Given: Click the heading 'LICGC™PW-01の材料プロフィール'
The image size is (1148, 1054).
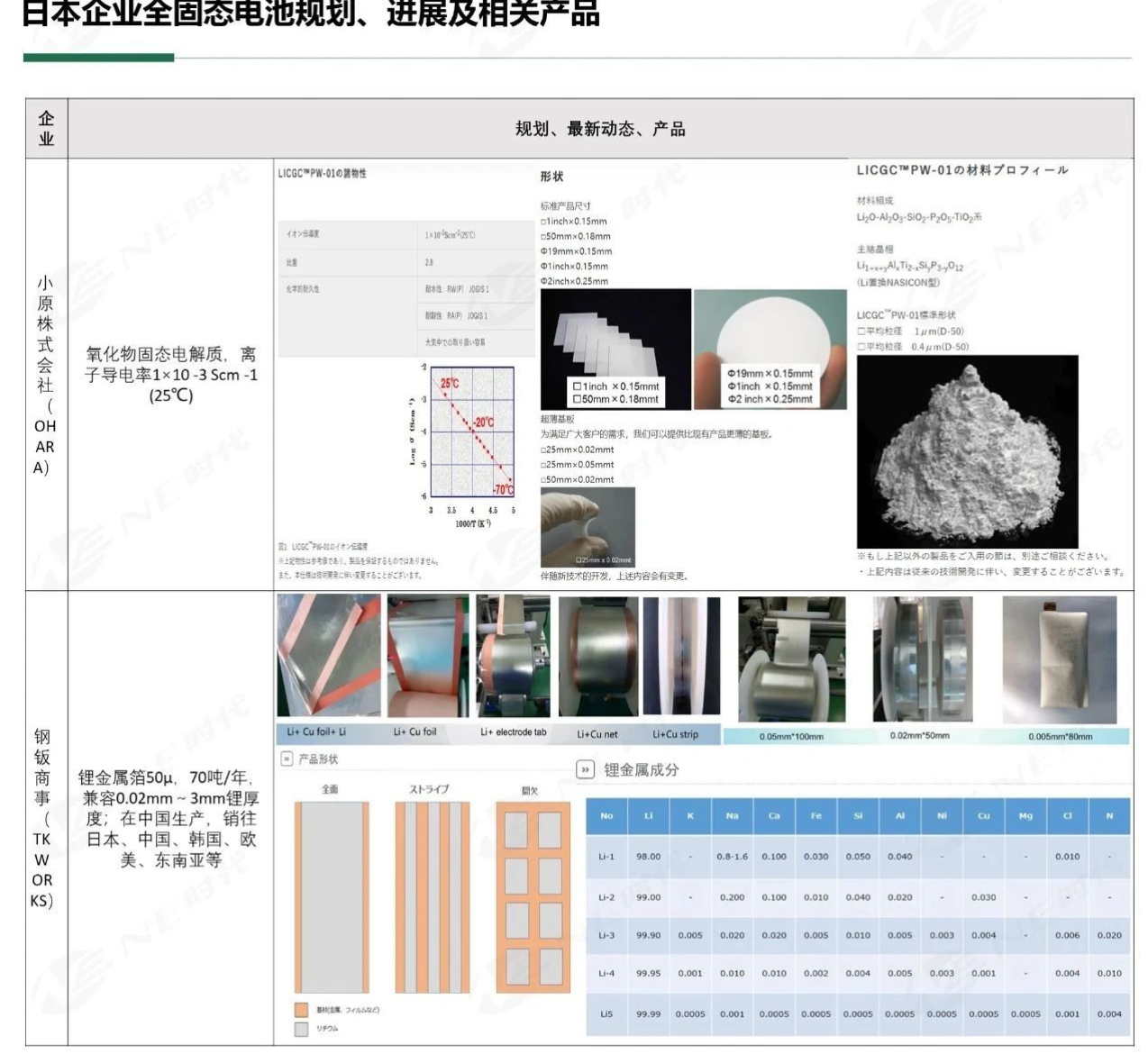Looking at the screenshot, I should tap(962, 170).
